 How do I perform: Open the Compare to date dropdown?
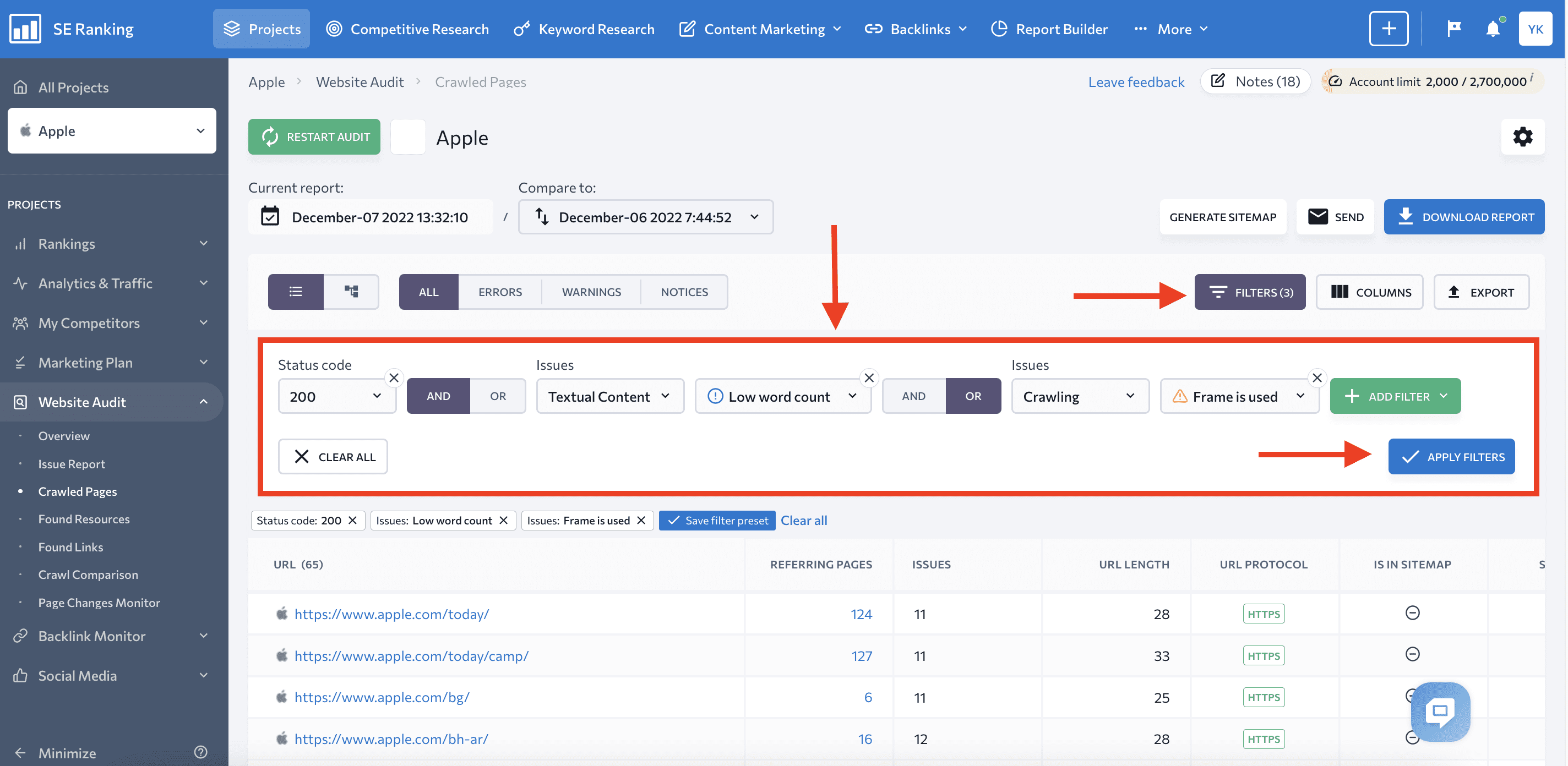(x=646, y=217)
